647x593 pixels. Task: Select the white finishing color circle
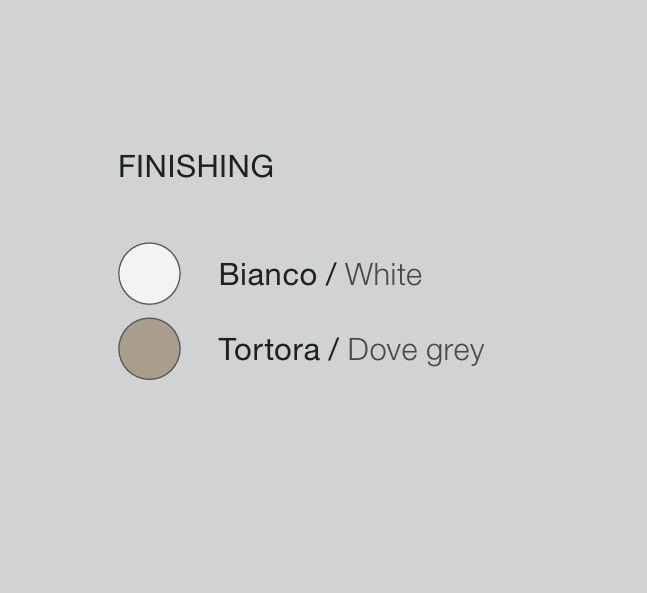coord(149,274)
